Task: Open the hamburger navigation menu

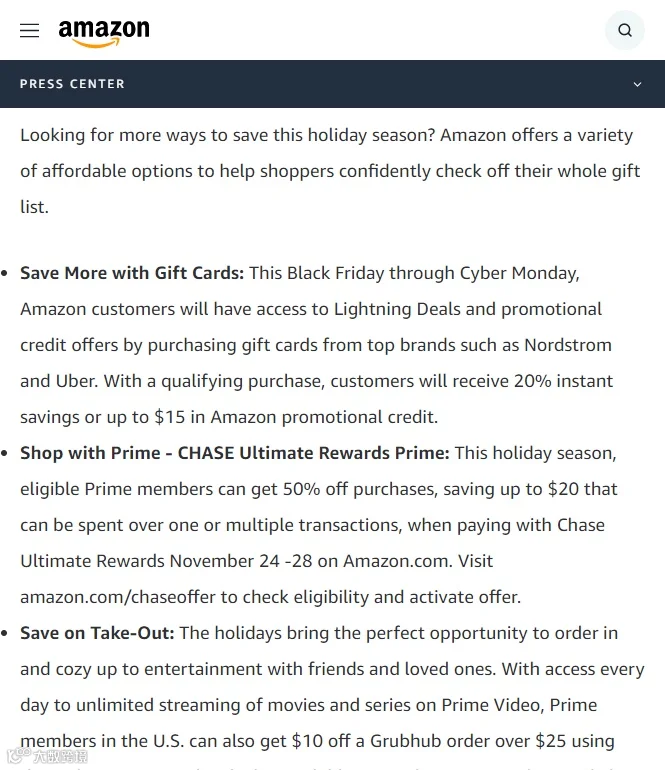Action: (29, 30)
